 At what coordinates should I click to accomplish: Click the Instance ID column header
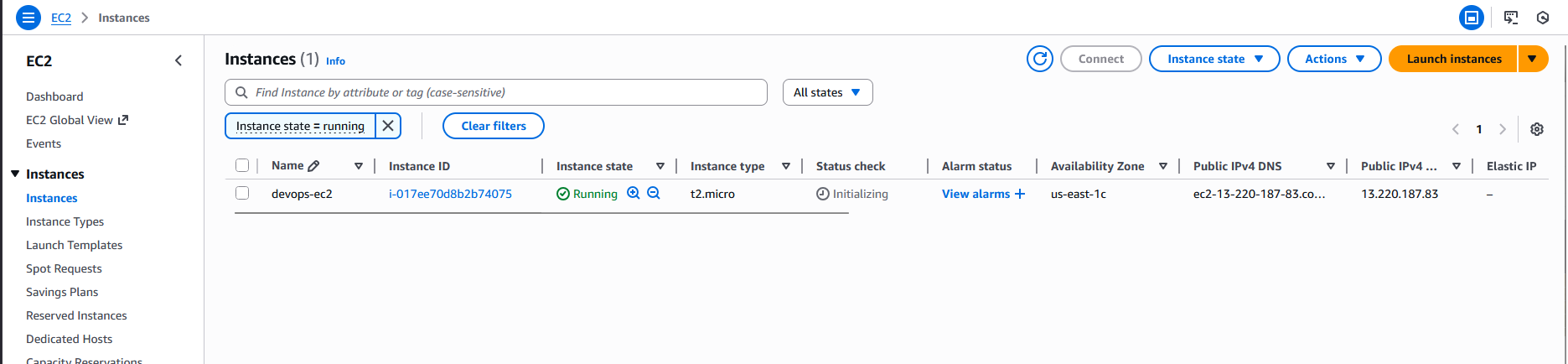click(419, 166)
